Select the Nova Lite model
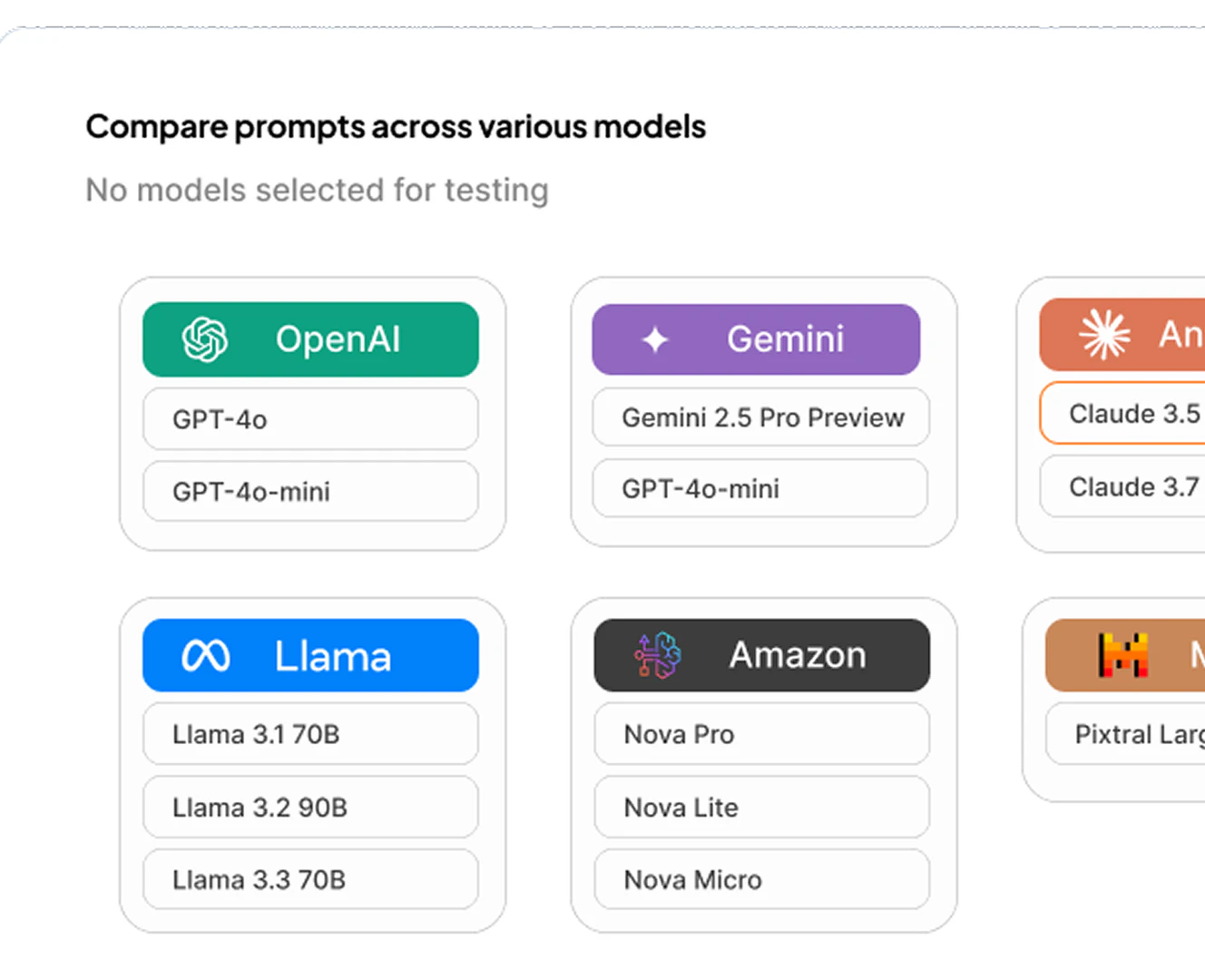This screenshot has height=980, width=1205. (761, 807)
